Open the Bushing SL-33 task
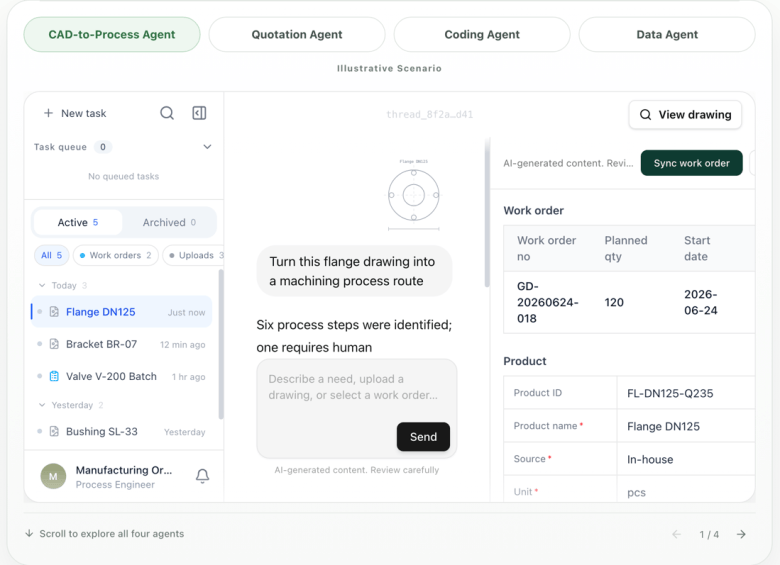 point(121,431)
